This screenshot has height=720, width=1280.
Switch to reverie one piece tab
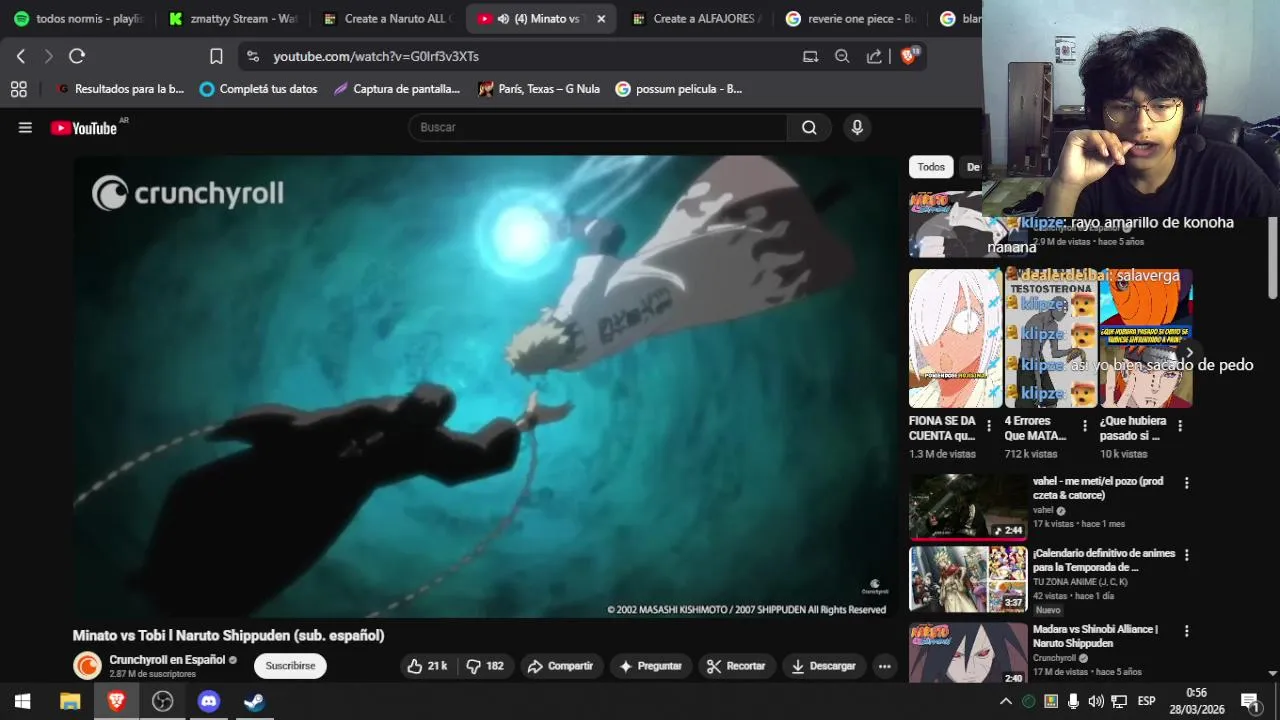(x=851, y=19)
